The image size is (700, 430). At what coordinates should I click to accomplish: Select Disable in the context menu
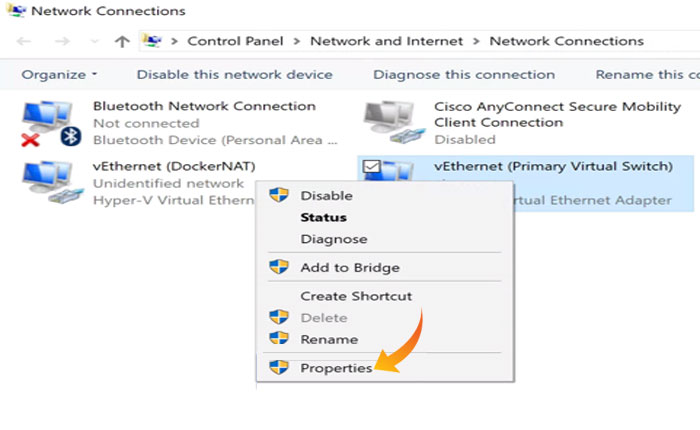326,195
